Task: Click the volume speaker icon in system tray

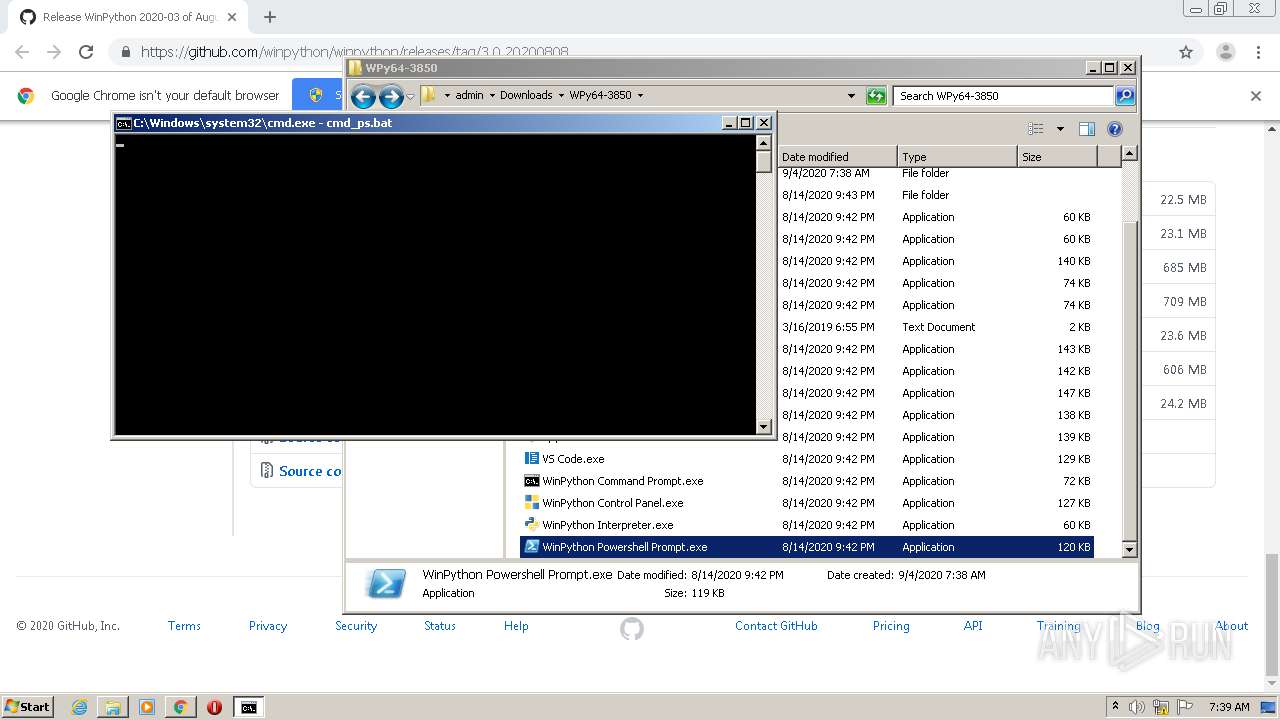Action: (1138, 707)
